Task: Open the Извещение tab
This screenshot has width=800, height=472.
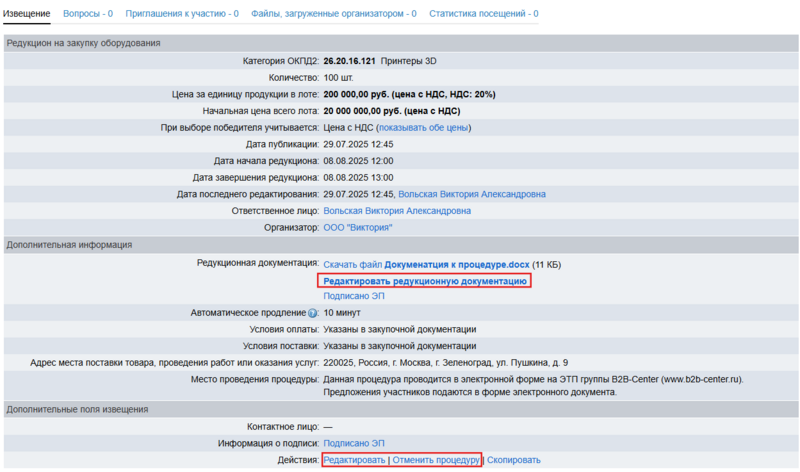Action: click(x=27, y=14)
